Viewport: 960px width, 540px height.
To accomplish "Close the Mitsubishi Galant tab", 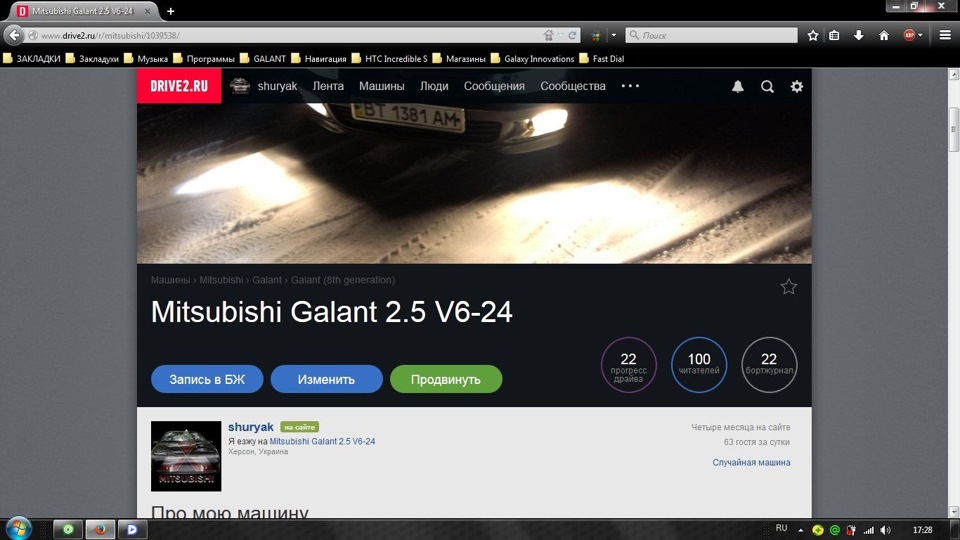I will point(148,11).
